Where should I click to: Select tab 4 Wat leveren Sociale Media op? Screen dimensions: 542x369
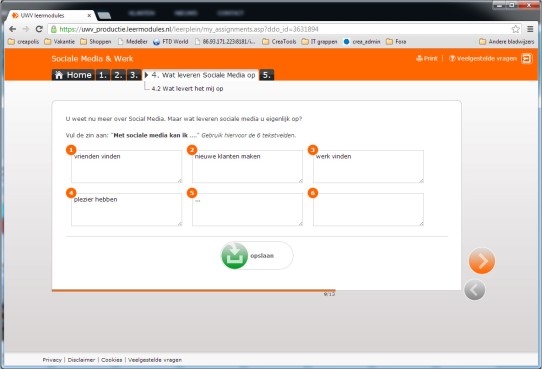click(200, 75)
